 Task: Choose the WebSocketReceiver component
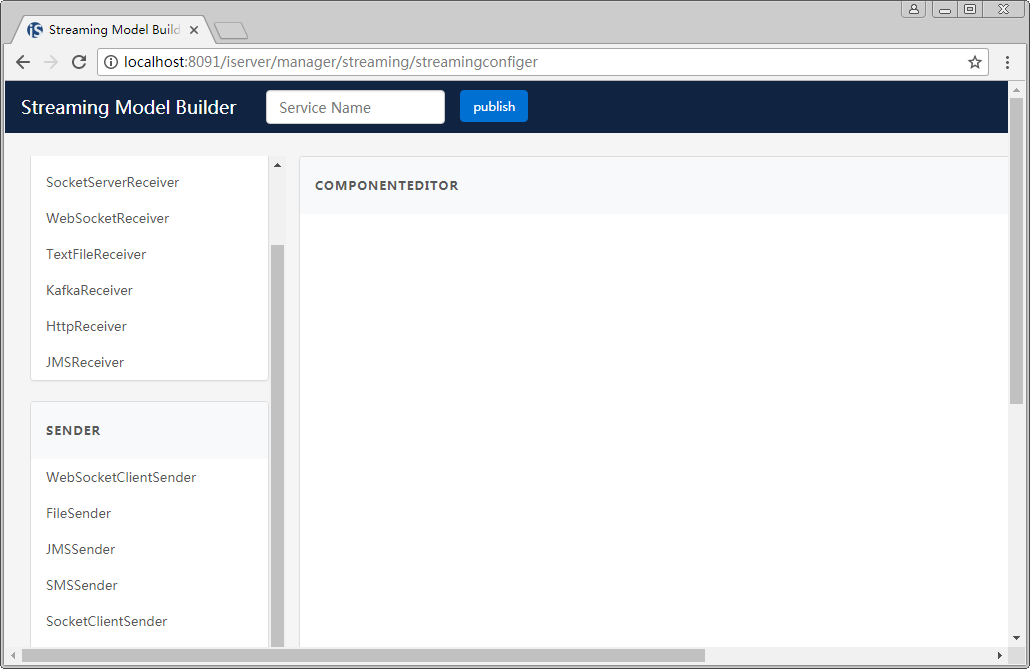click(x=107, y=218)
